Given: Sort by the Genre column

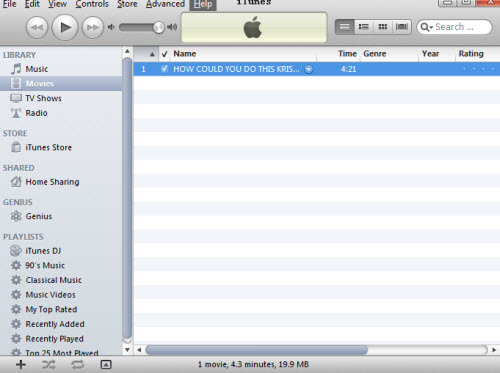Looking at the screenshot, I should tap(389, 54).
